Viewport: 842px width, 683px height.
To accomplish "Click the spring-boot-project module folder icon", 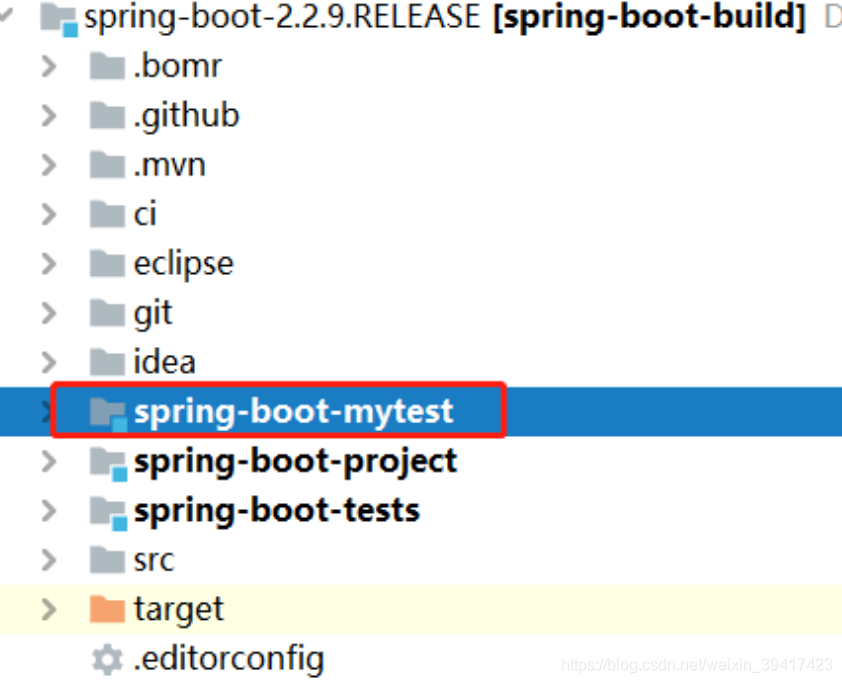I will (108, 464).
